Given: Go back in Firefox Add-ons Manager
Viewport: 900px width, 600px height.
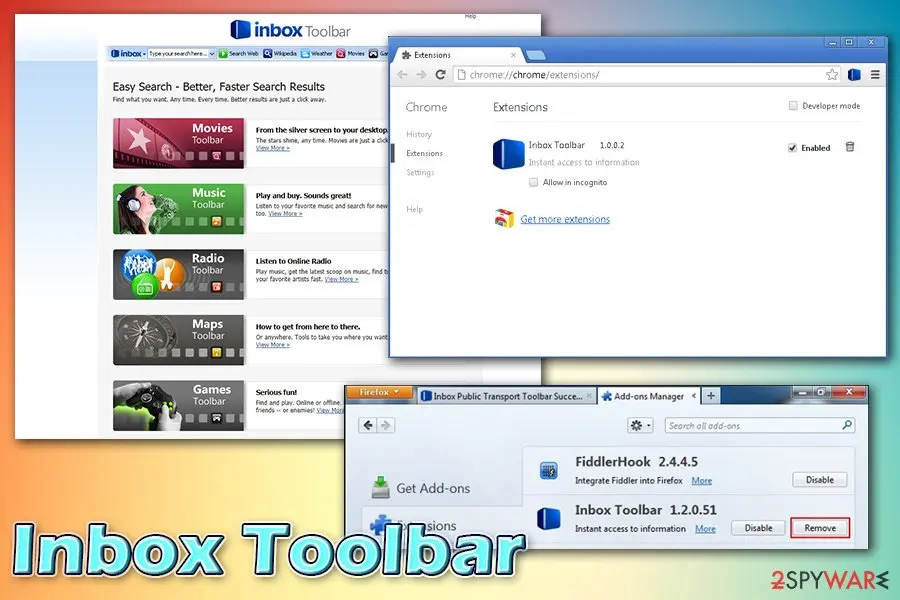Looking at the screenshot, I should [368, 425].
